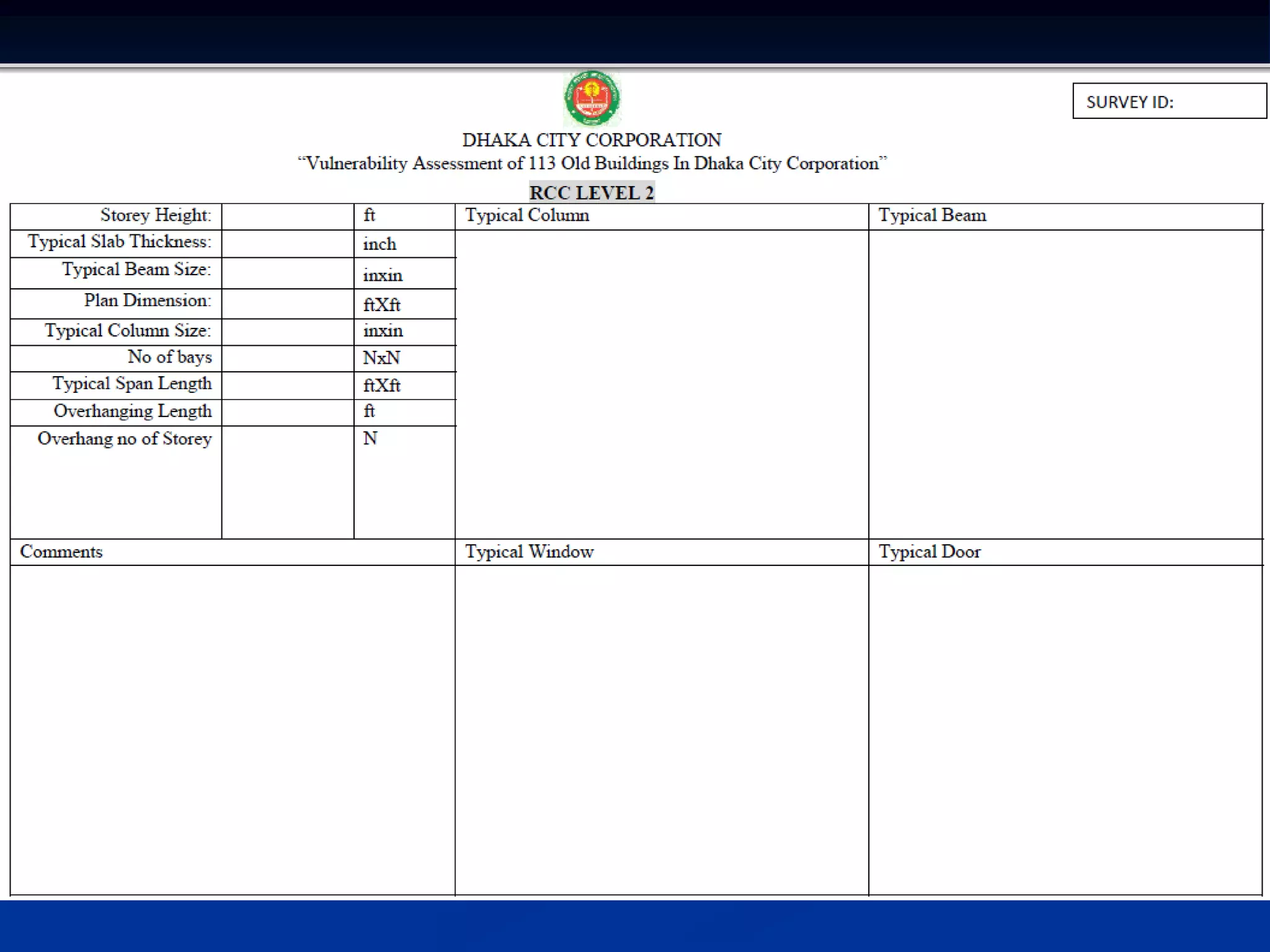
Task: Click the Typical Span Length value field
Action: point(287,386)
